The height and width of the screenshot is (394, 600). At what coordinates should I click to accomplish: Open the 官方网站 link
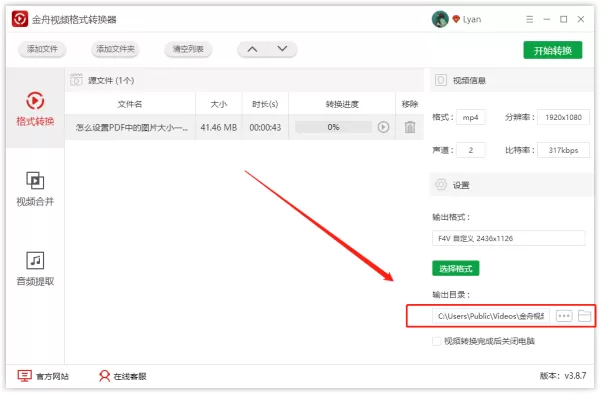pos(52,376)
